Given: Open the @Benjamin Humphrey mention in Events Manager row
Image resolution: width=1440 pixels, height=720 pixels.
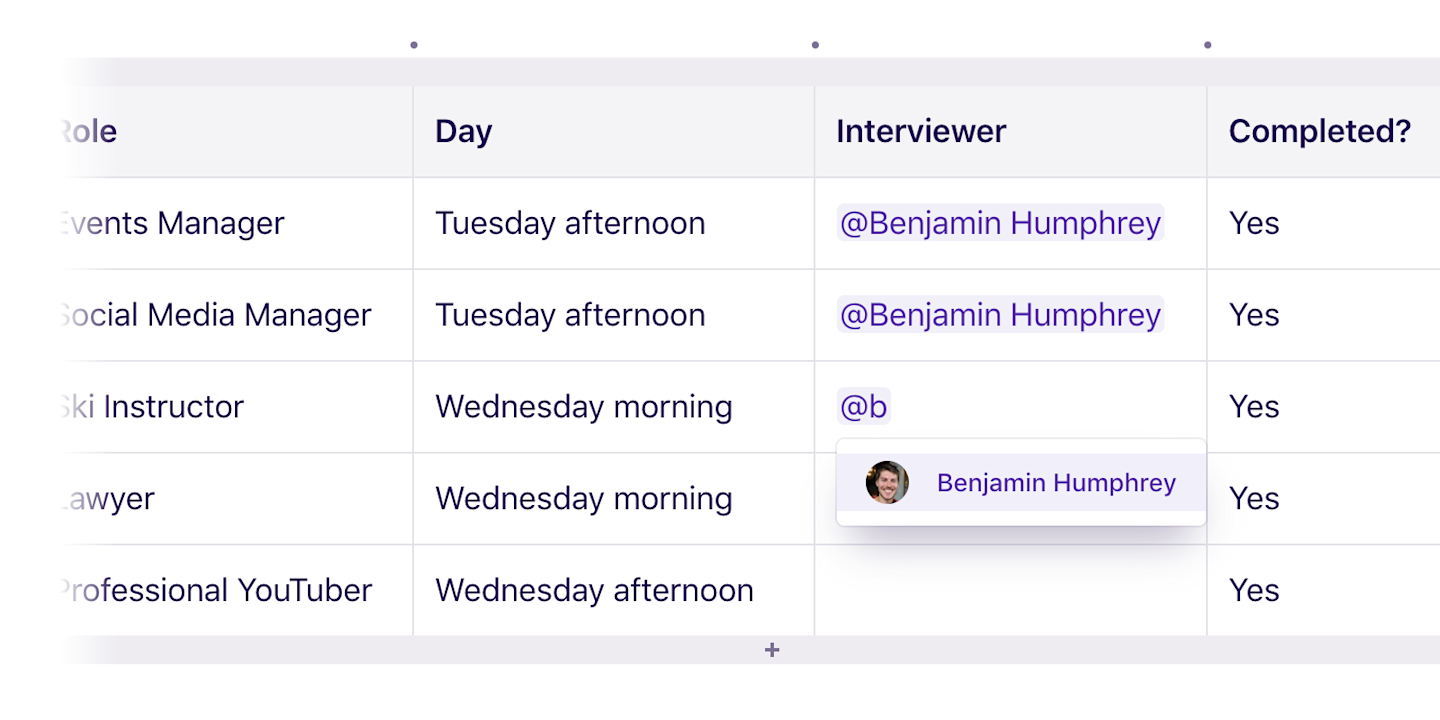Looking at the screenshot, I should 1000,223.
